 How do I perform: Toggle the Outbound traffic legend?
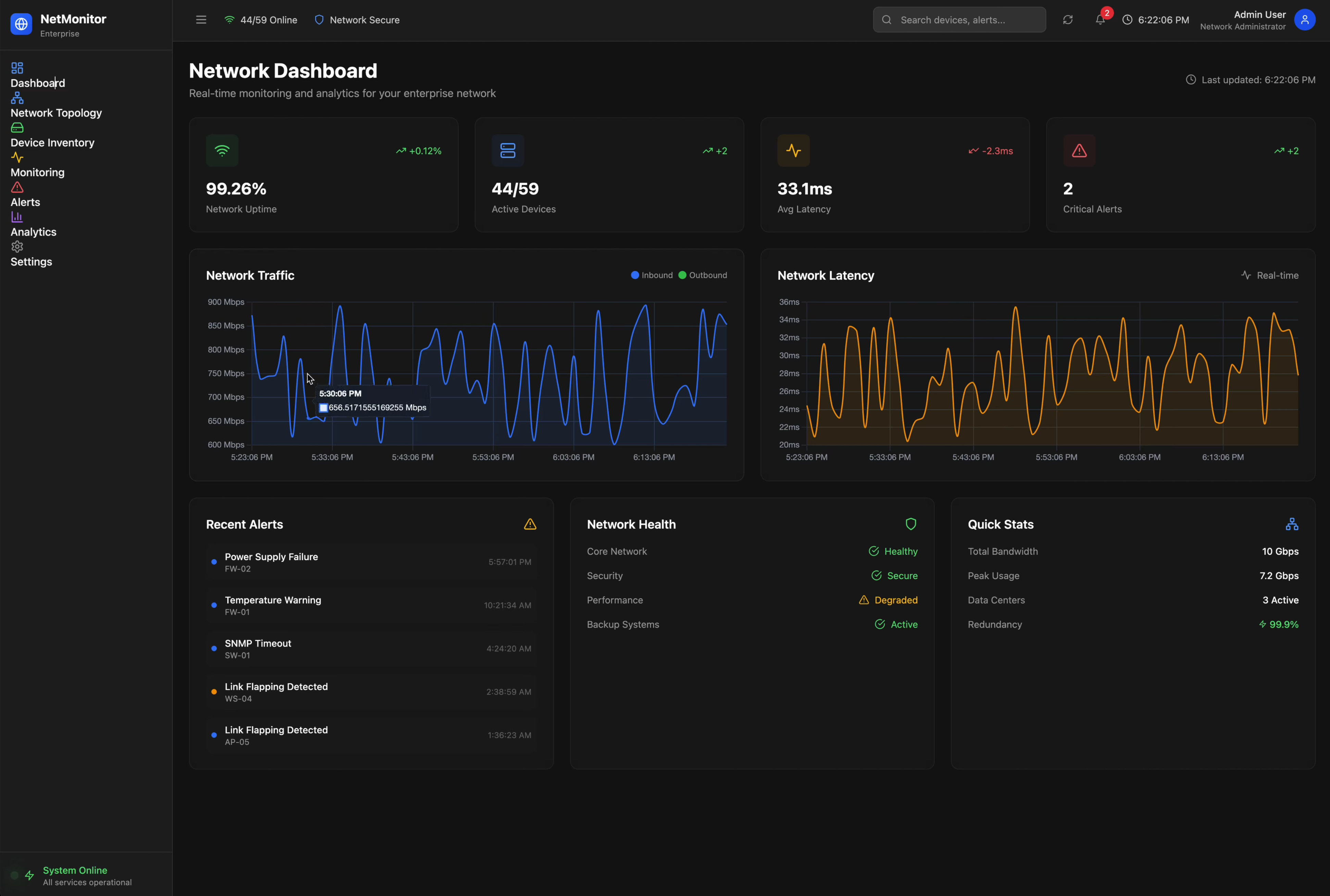pyautogui.click(x=703, y=275)
